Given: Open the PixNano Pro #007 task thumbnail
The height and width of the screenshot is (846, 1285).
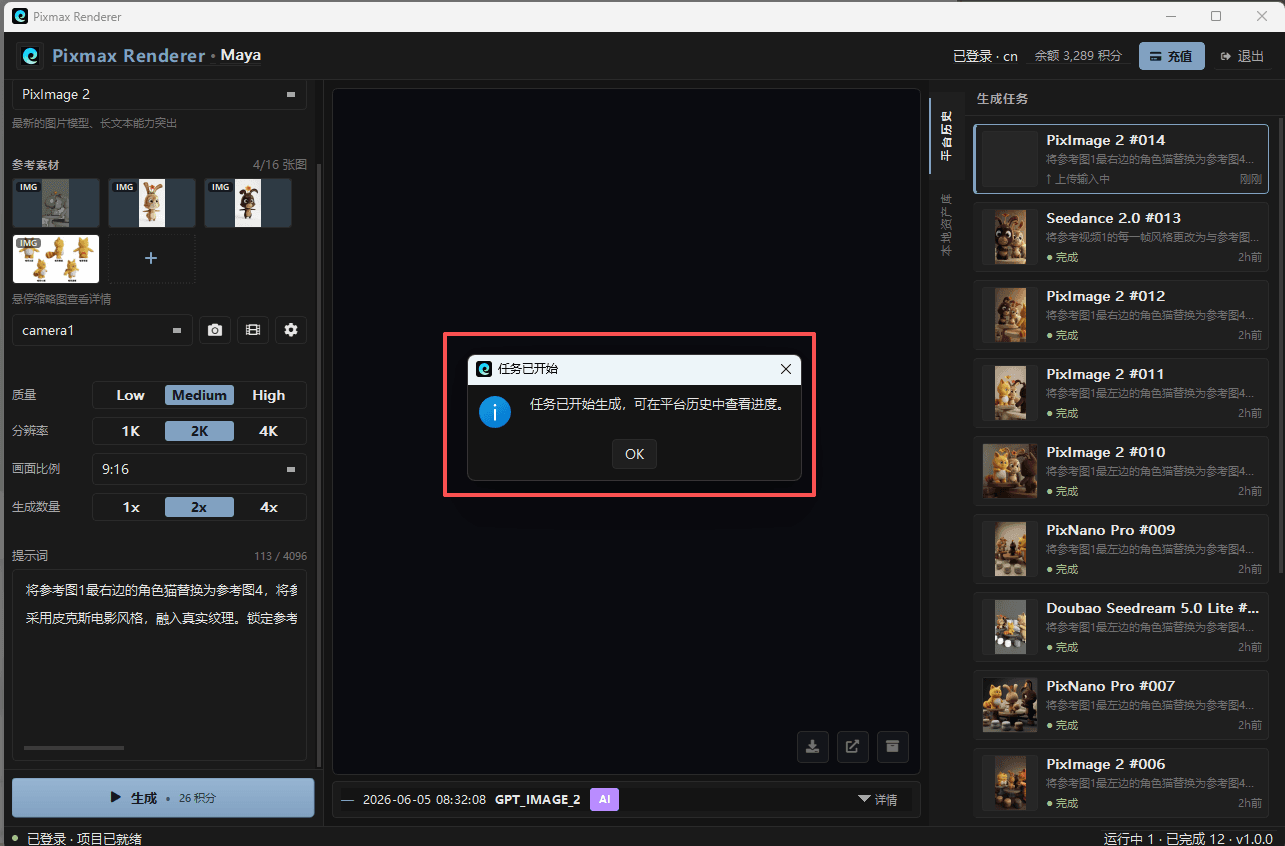Looking at the screenshot, I should pos(1010,705).
